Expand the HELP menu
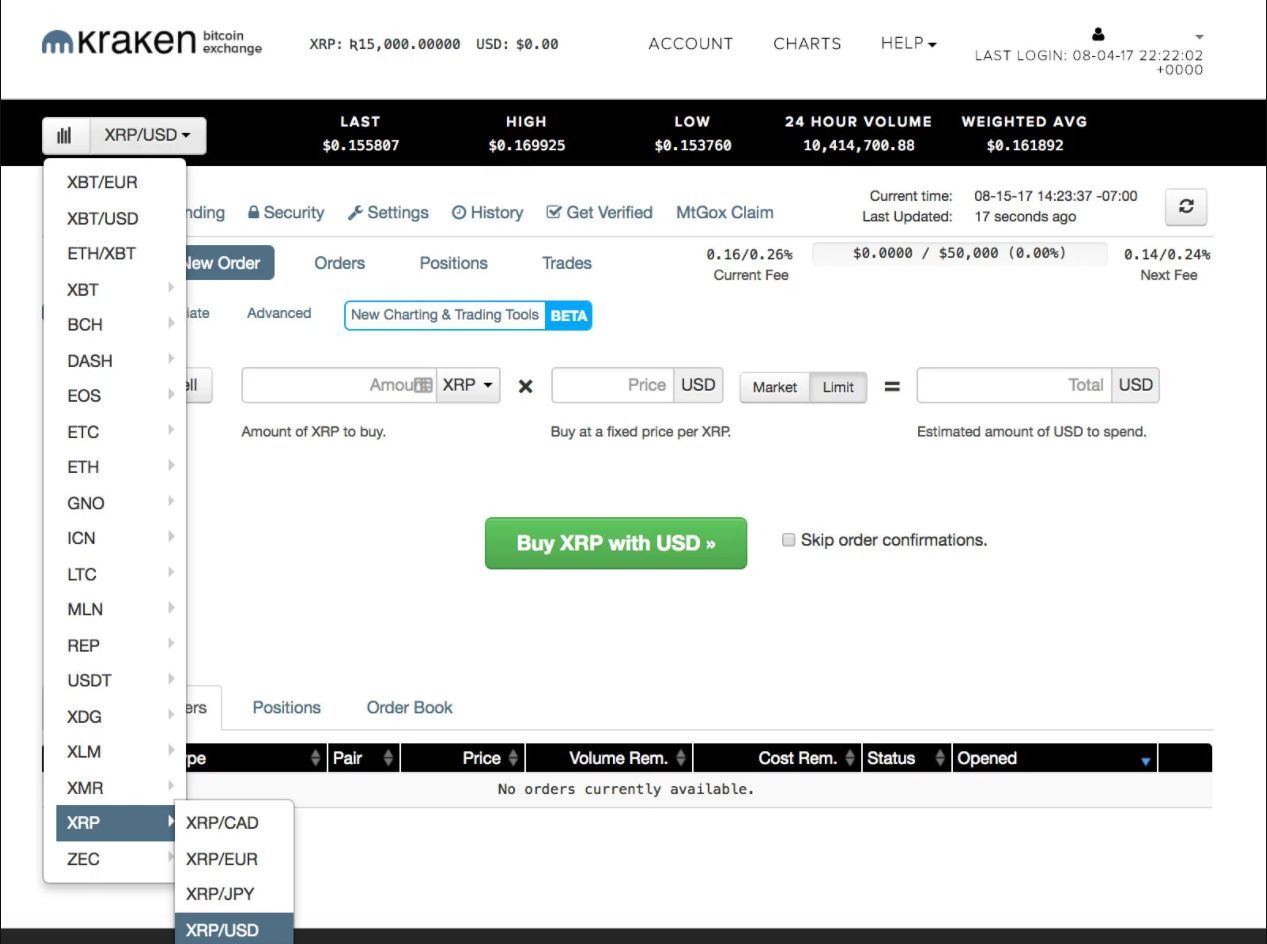 908,44
